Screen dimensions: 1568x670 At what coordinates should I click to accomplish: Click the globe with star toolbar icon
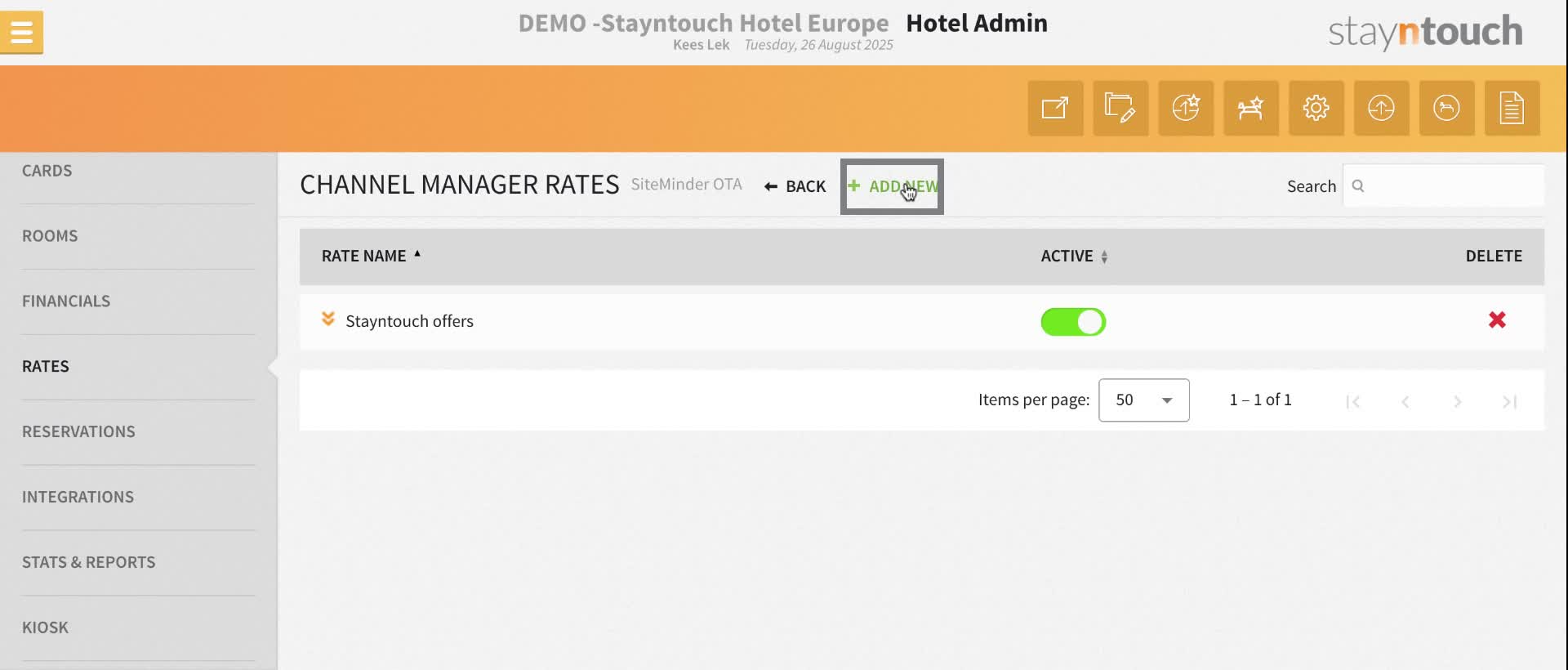coord(1186,108)
